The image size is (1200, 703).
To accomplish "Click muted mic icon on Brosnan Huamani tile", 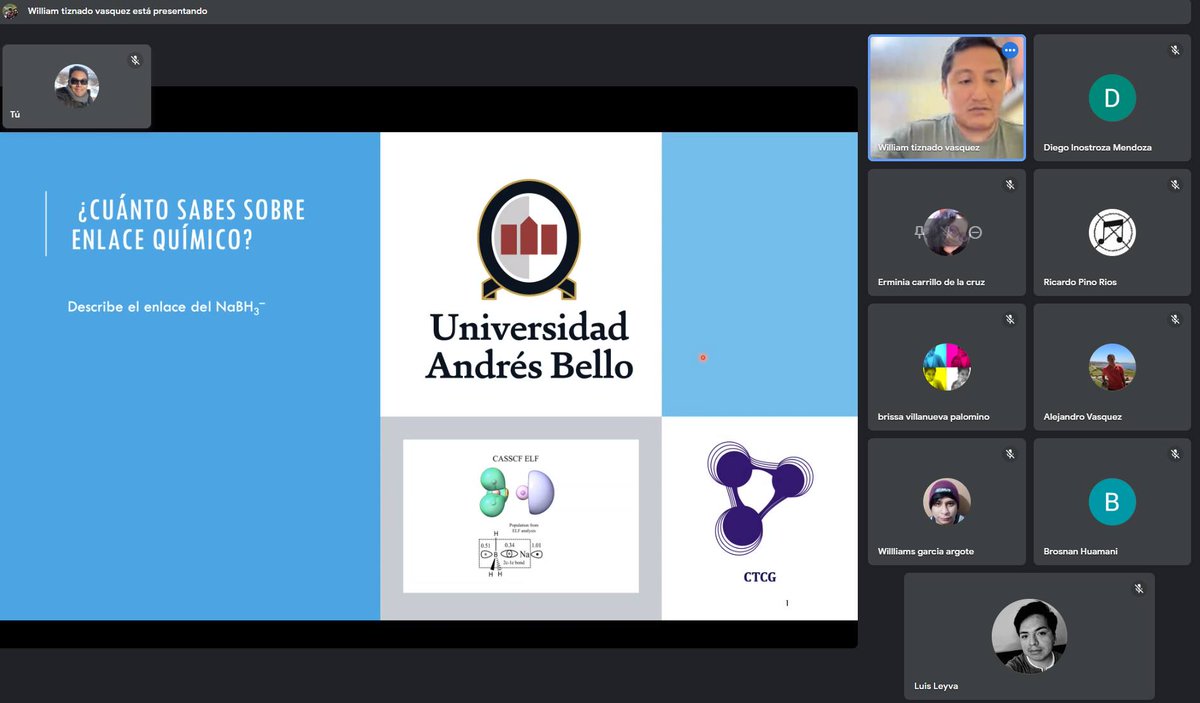I will coord(1175,454).
